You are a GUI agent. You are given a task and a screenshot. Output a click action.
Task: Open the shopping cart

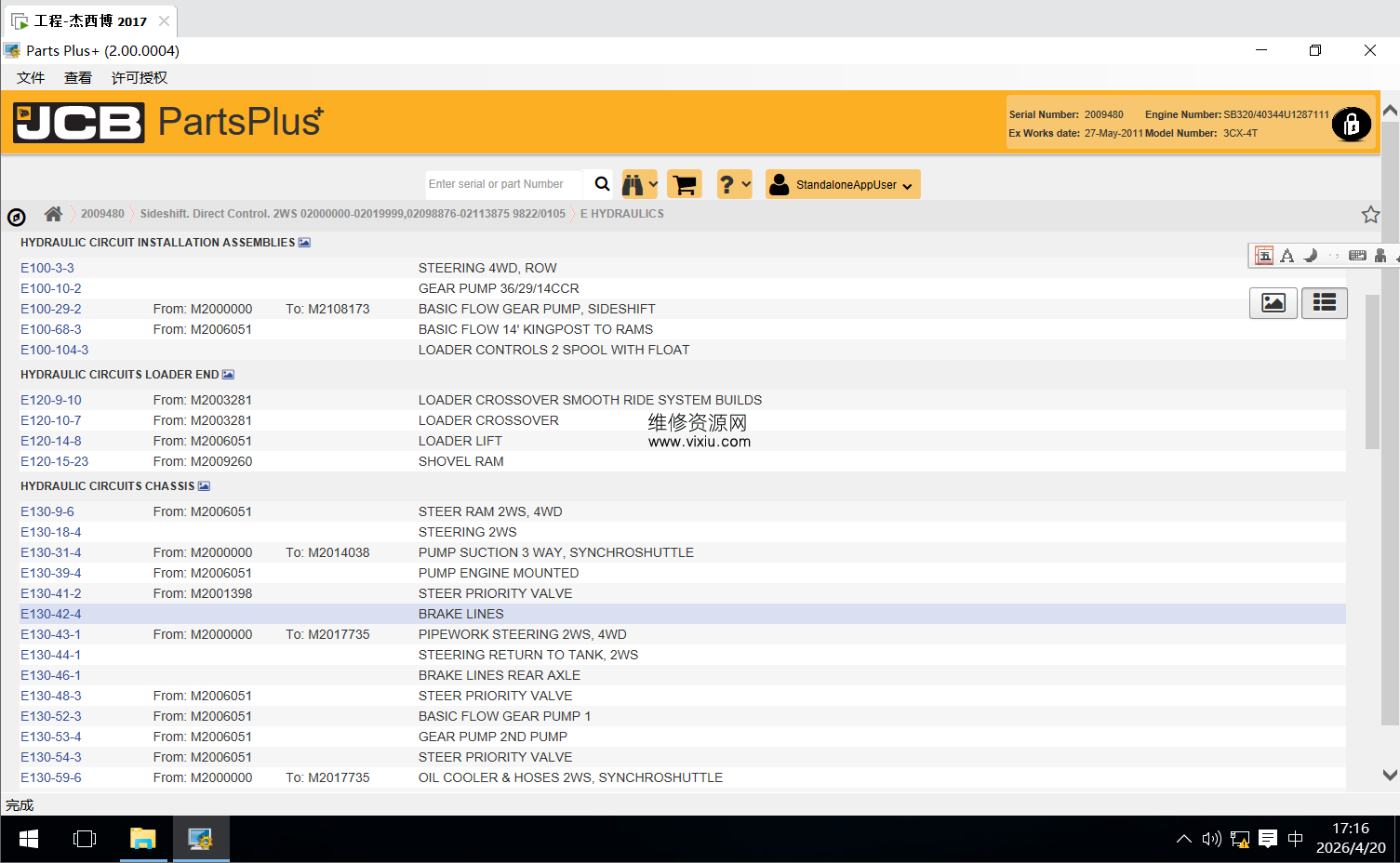coord(685,184)
